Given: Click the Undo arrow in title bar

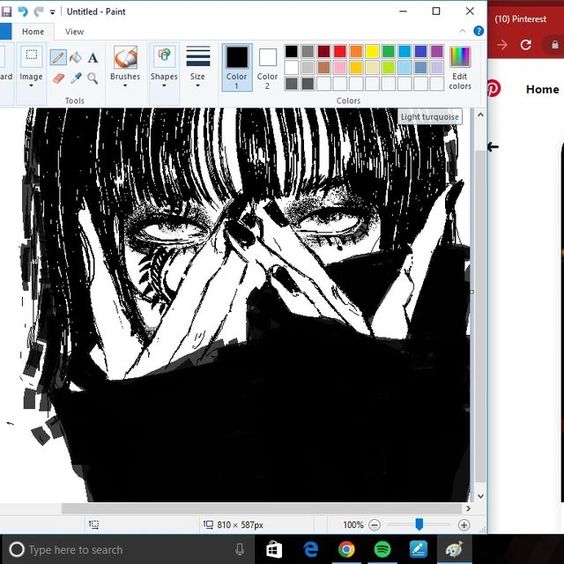Looking at the screenshot, I should tap(23, 12).
